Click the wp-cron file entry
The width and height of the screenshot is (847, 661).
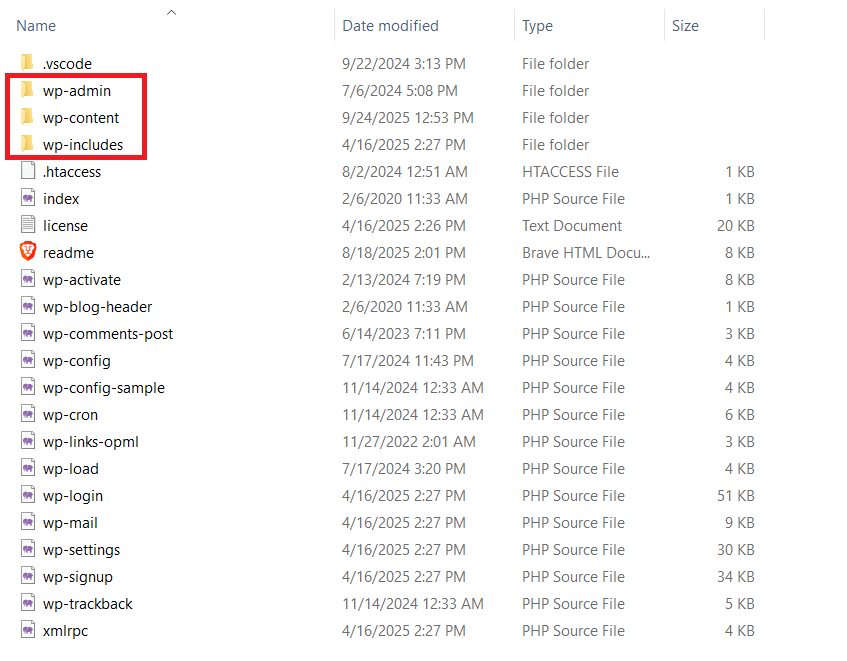pos(70,415)
